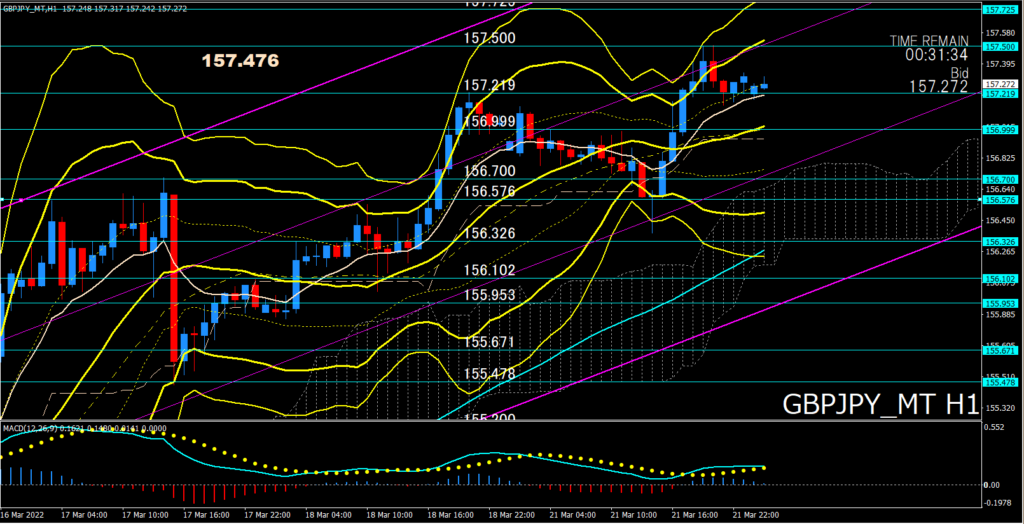The height and width of the screenshot is (524, 1024).
Task: Click the white in-chart level label 157.219
Action: (490, 85)
